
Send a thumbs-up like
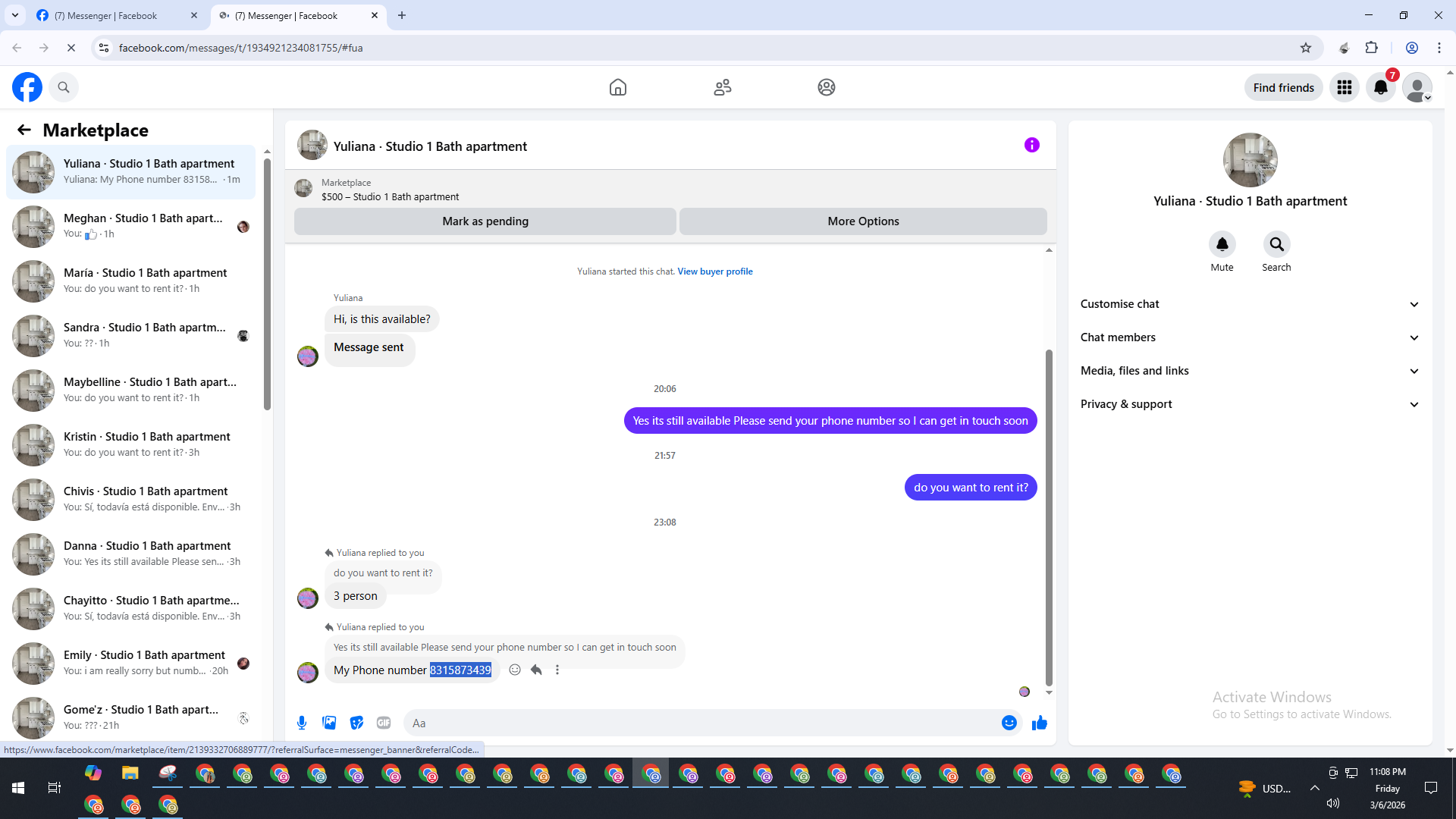tap(1039, 723)
